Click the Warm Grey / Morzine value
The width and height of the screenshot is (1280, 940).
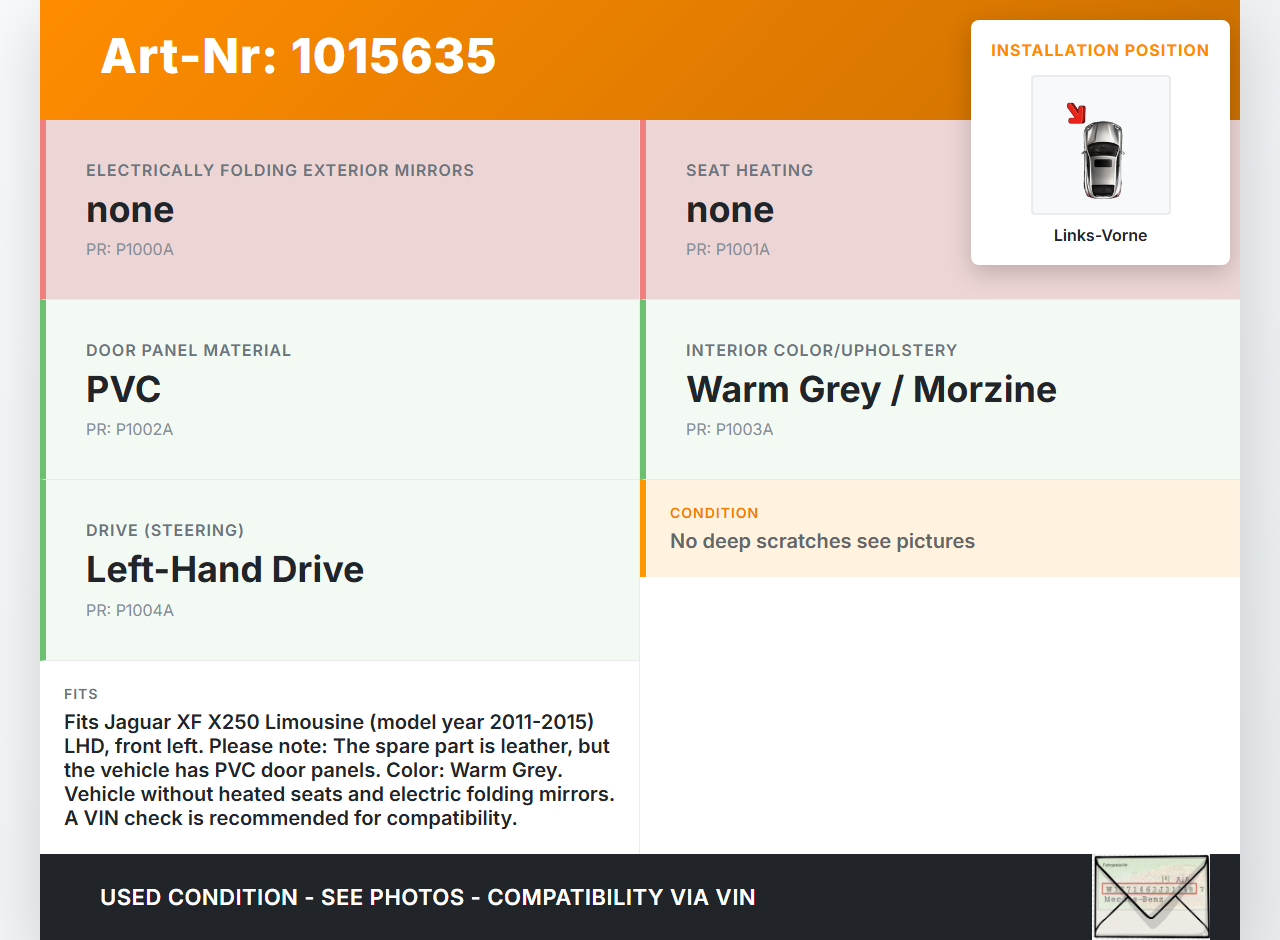click(871, 389)
